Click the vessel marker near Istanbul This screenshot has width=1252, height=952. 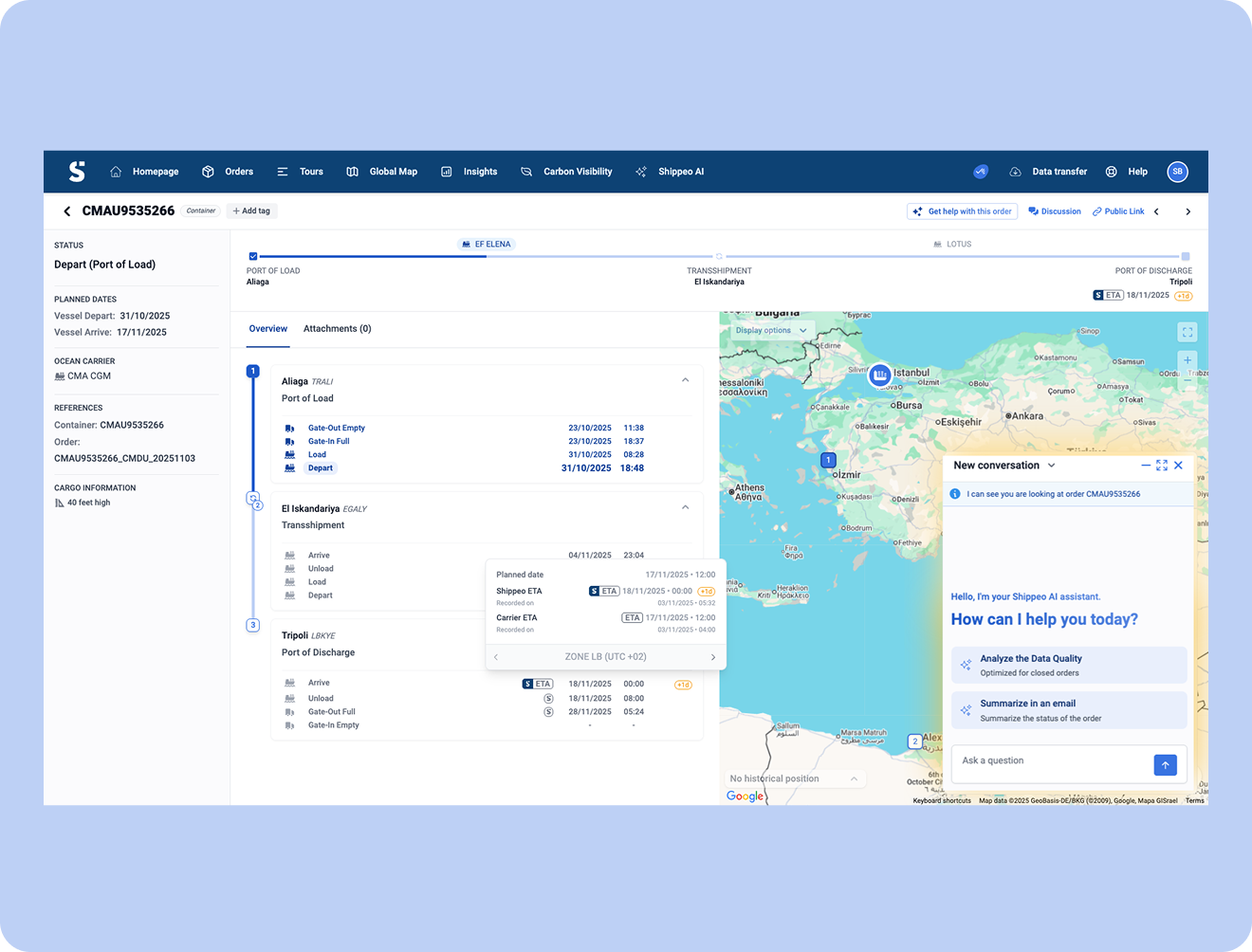click(x=880, y=375)
